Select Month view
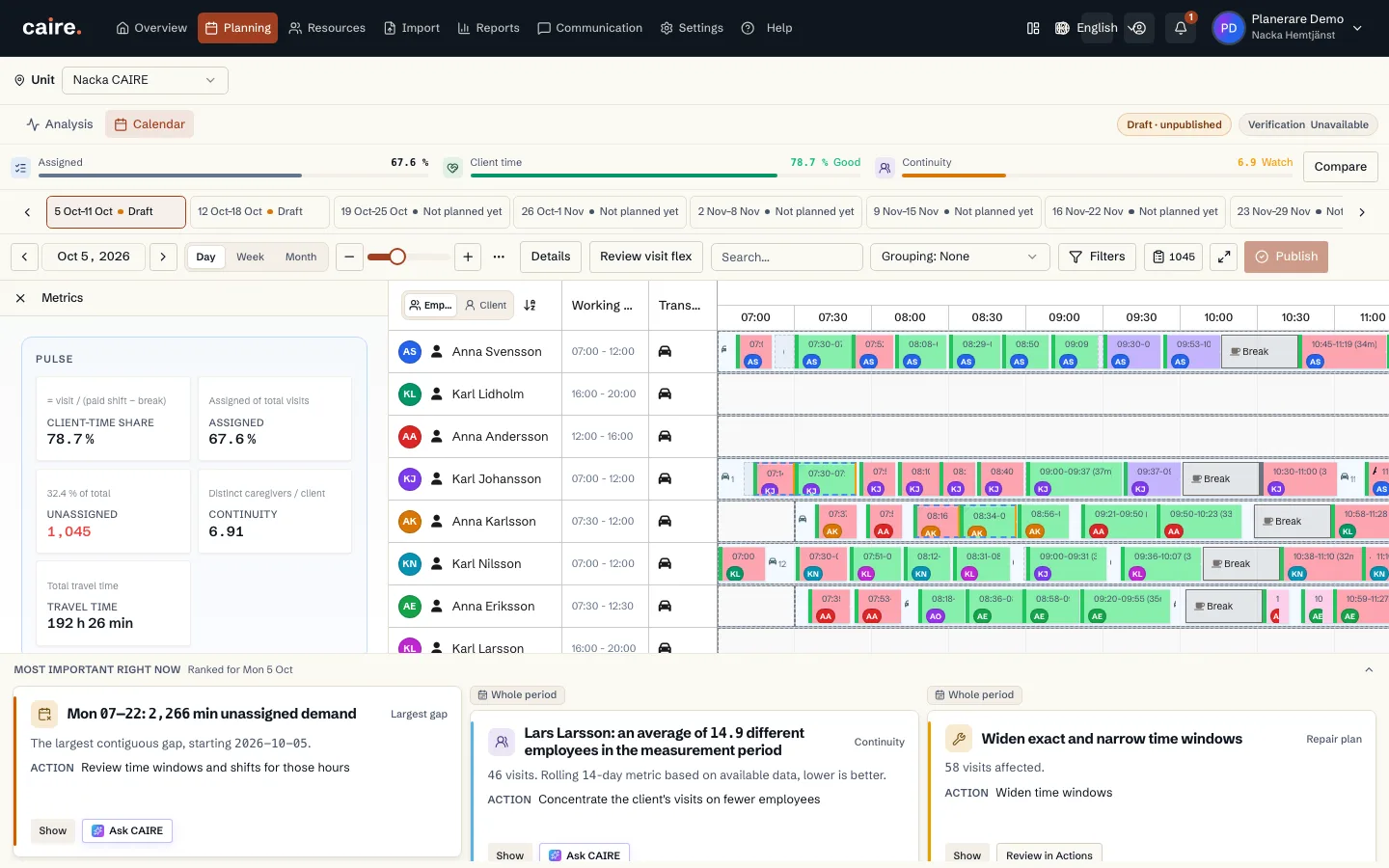 point(301,257)
